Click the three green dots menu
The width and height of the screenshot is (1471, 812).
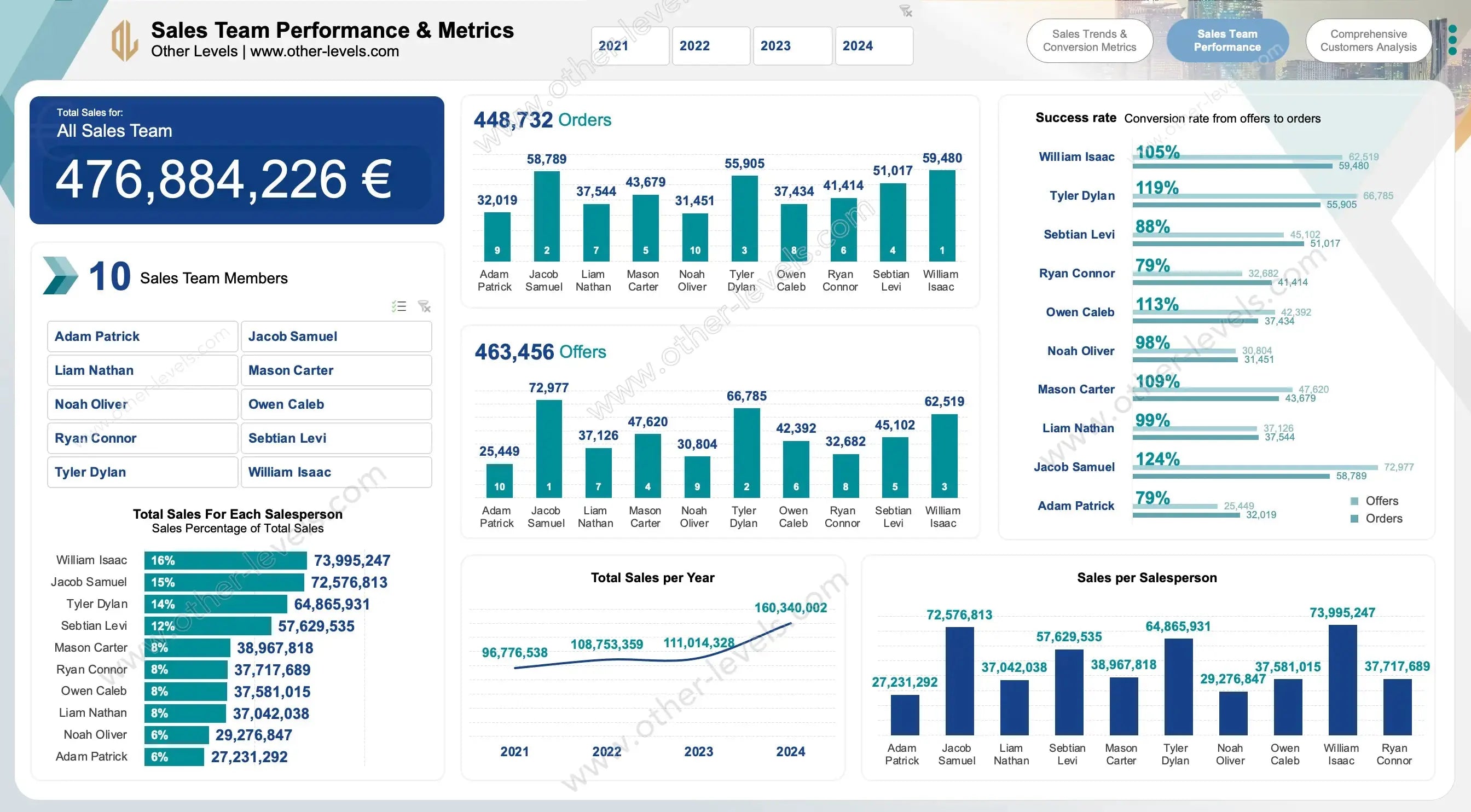1453,40
